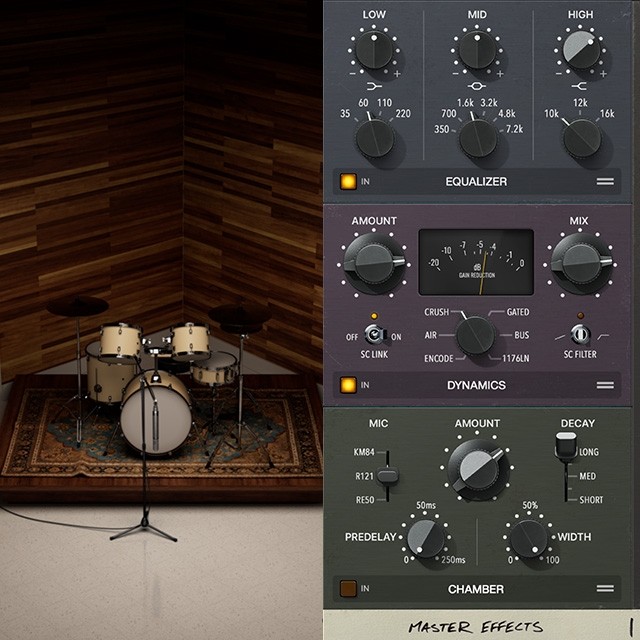Click the DYNAMICS module title
Viewport: 640px width, 640px height.
[476, 385]
